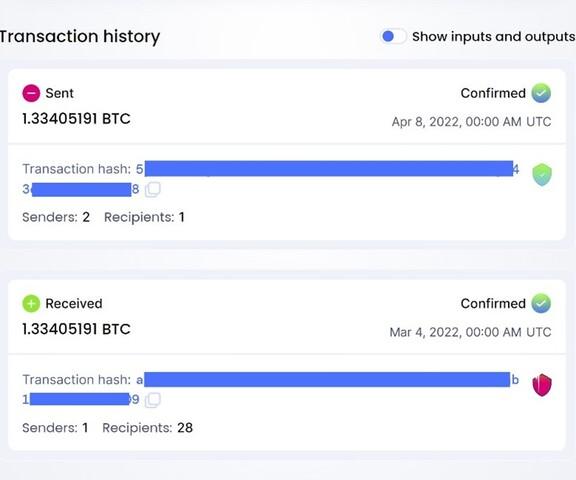Image resolution: width=576 pixels, height=480 pixels.
Task: Click Recipients: 28 in Received transaction
Action: pyautogui.click(x=147, y=427)
